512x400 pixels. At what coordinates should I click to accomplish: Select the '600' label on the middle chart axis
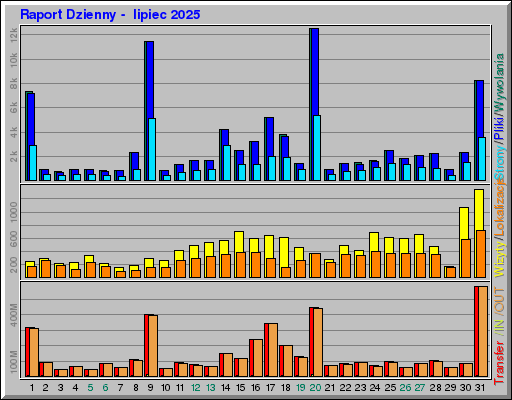click(14, 239)
